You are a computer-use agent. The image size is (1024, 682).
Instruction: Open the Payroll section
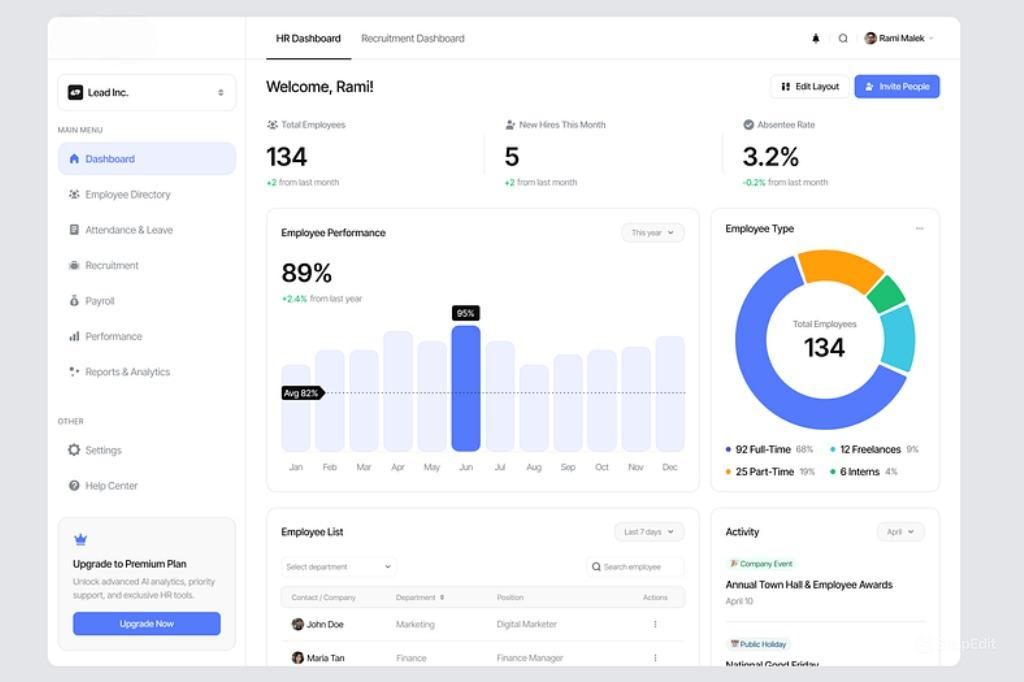(x=99, y=301)
